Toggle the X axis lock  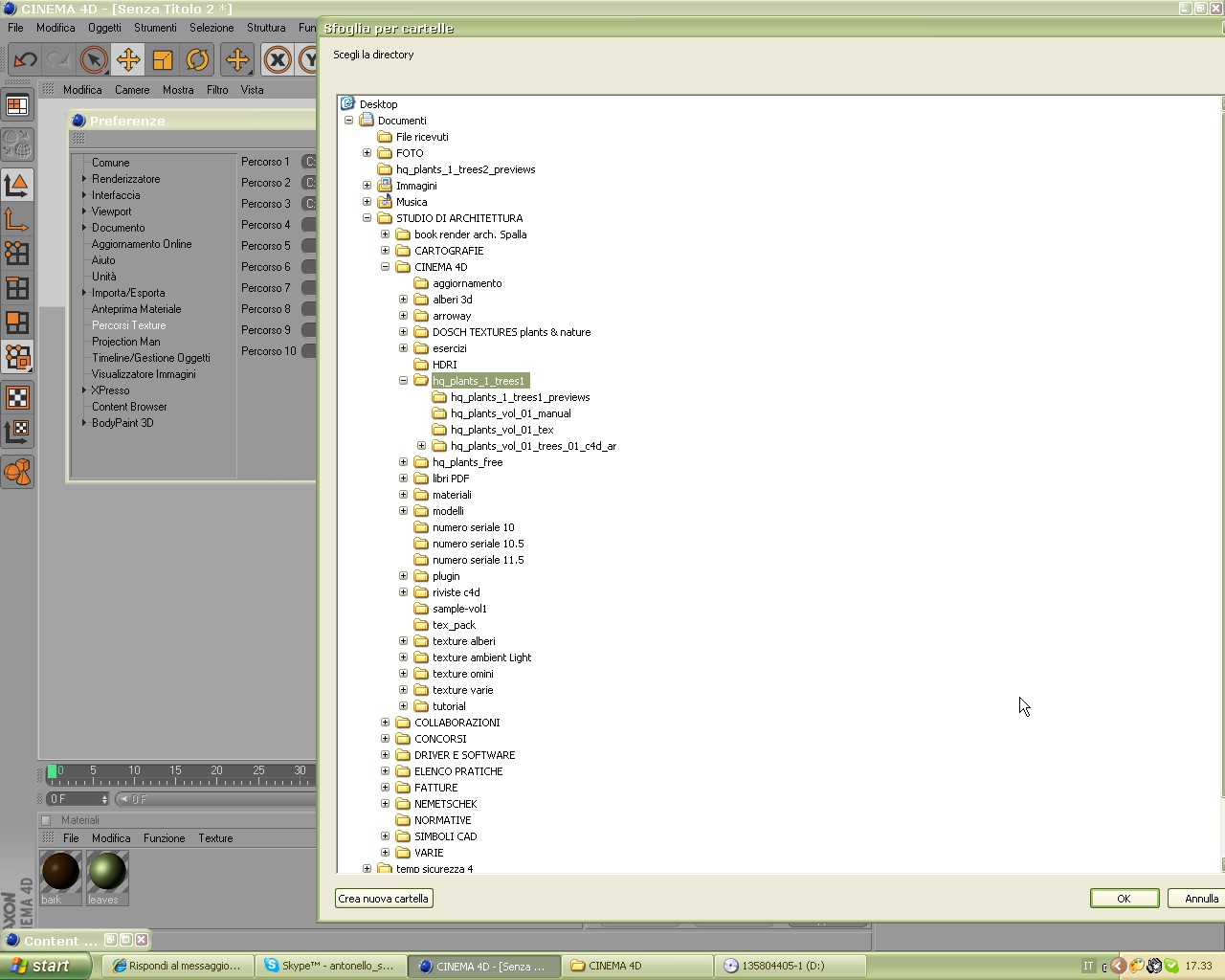(278, 60)
